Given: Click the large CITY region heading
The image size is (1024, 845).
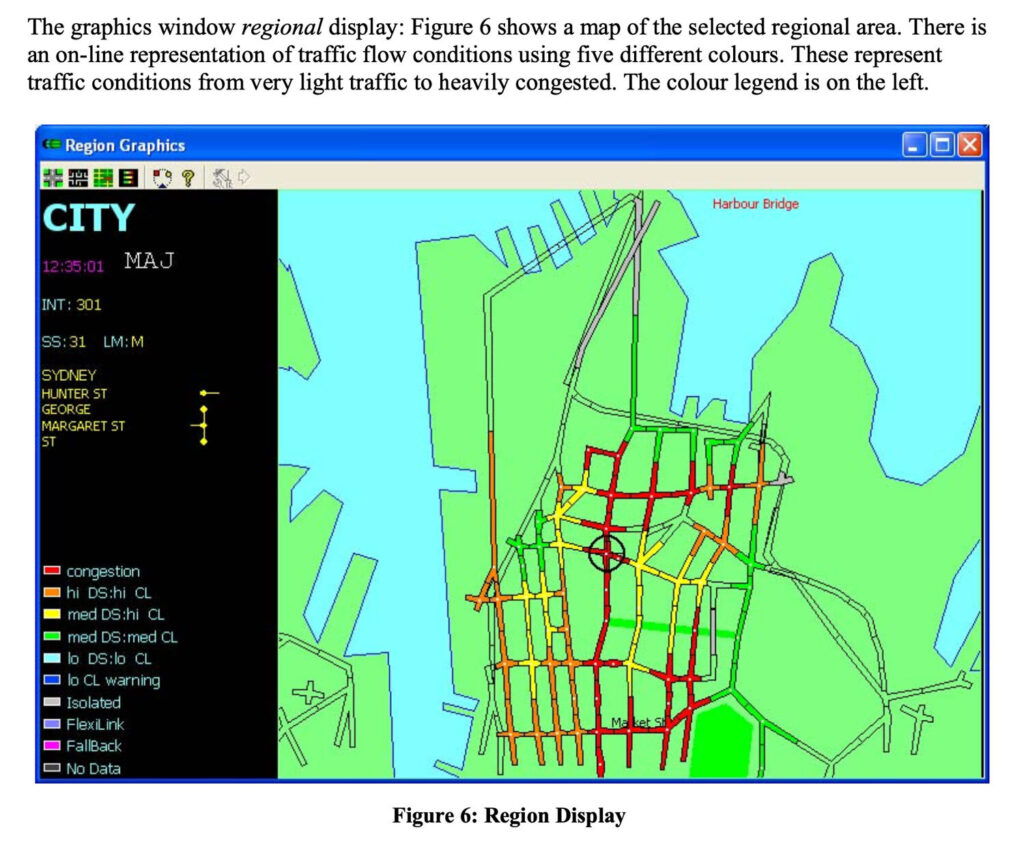Looking at the screenshot, I should [x=88, y=217].
